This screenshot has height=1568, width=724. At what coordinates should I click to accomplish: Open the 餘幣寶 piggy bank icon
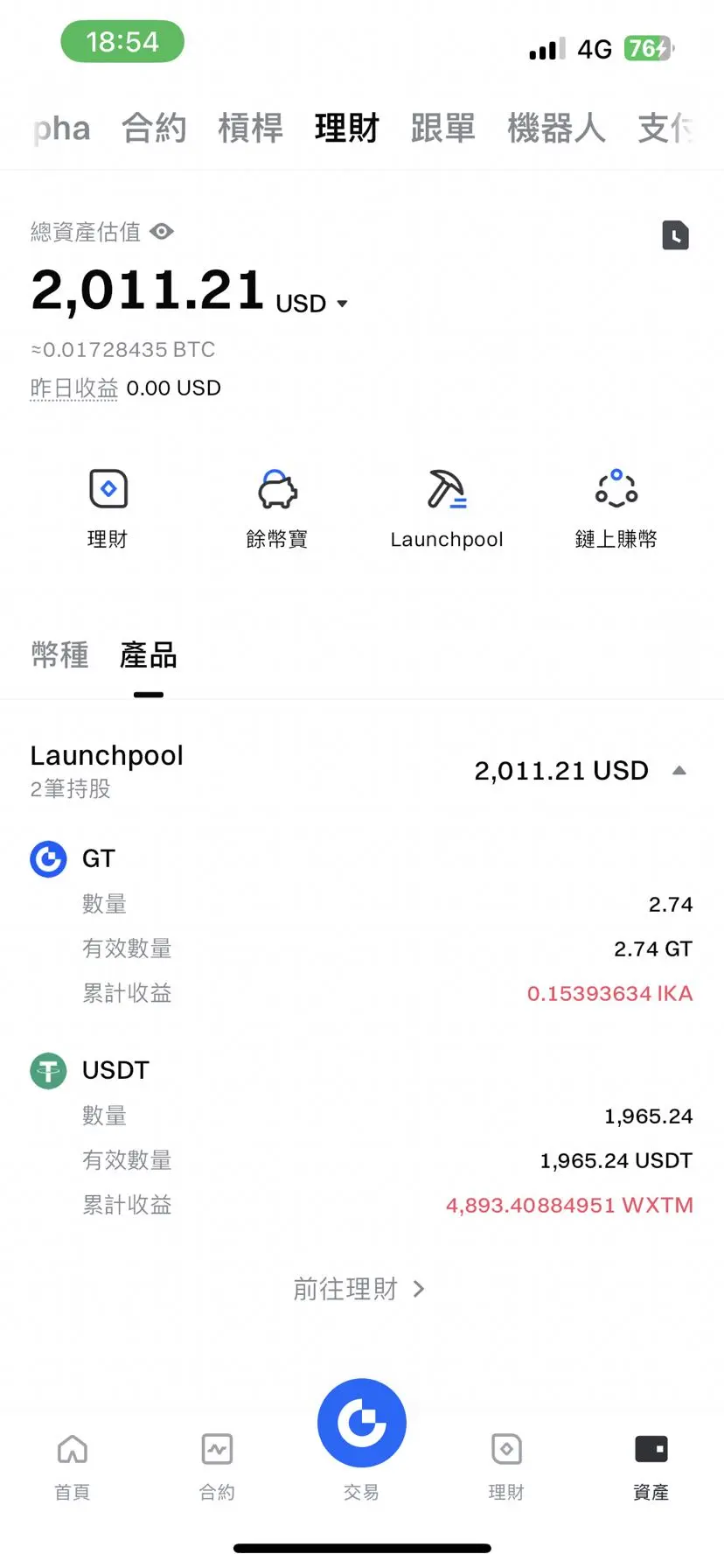tap(277, 489)
